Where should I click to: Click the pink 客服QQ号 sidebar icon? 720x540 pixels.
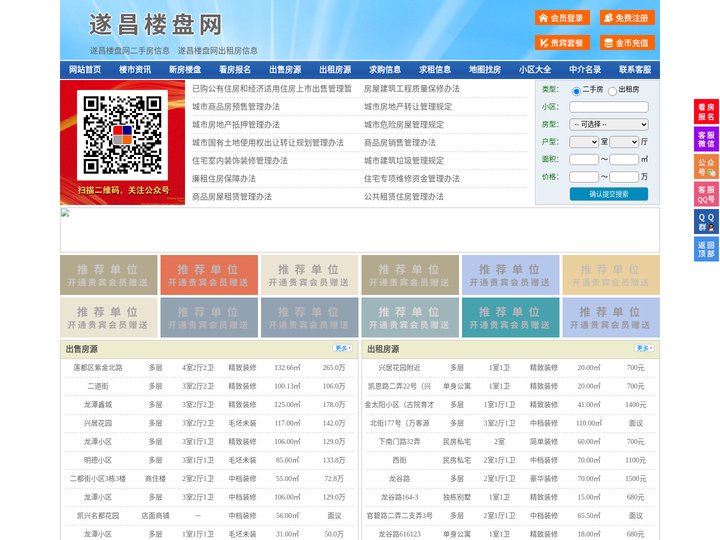706,194
